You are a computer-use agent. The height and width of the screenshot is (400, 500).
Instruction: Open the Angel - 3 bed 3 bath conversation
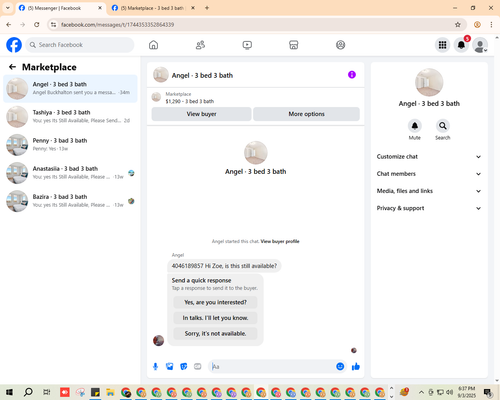(70, 89)
